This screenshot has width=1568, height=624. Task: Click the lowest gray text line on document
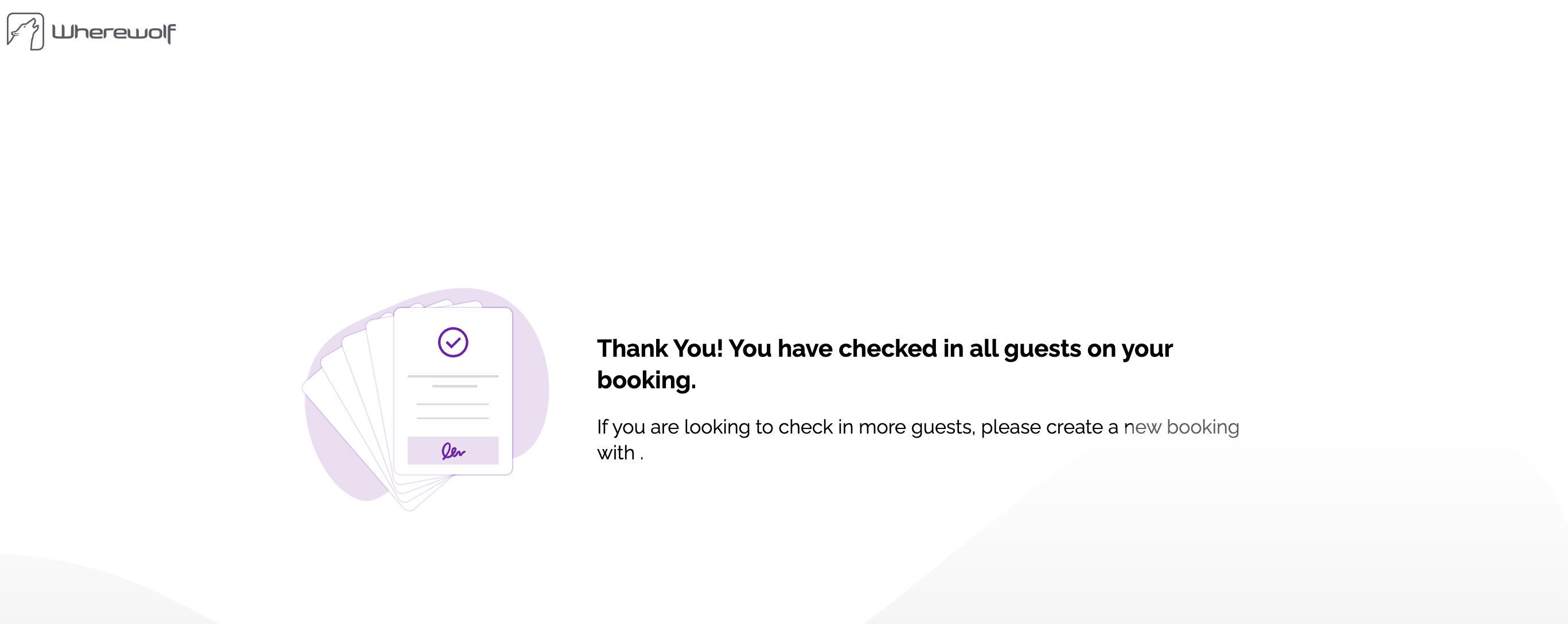point(453,418)
